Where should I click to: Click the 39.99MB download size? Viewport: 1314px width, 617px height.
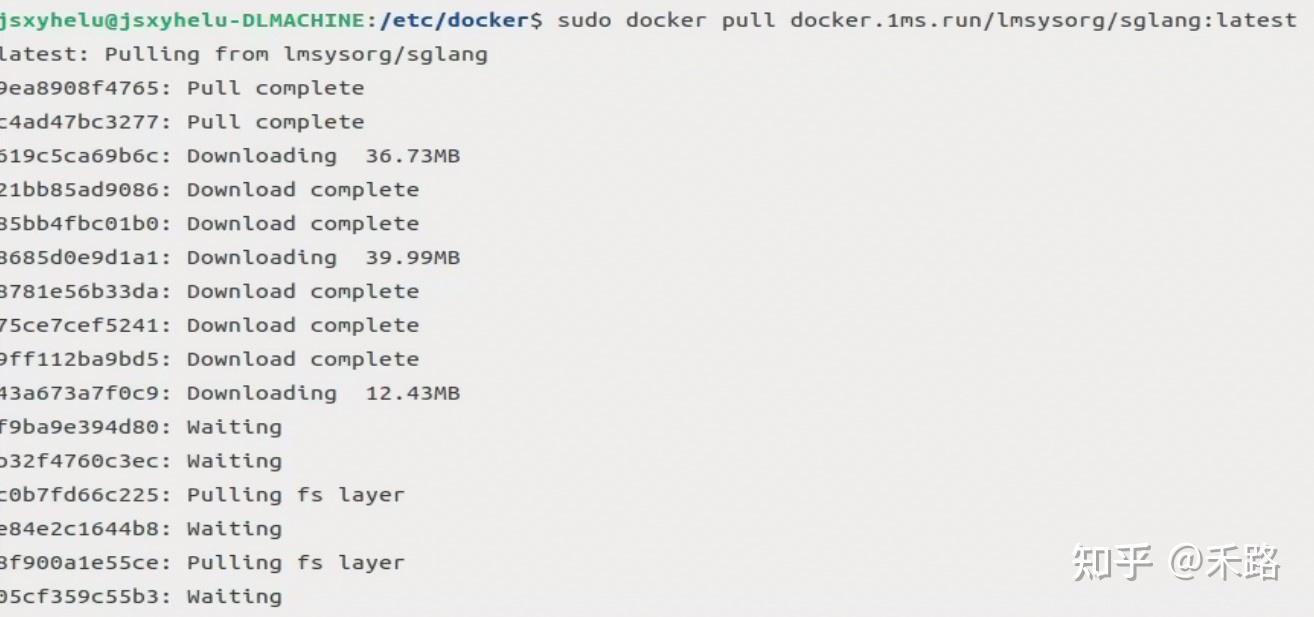[x=412, y=258]
